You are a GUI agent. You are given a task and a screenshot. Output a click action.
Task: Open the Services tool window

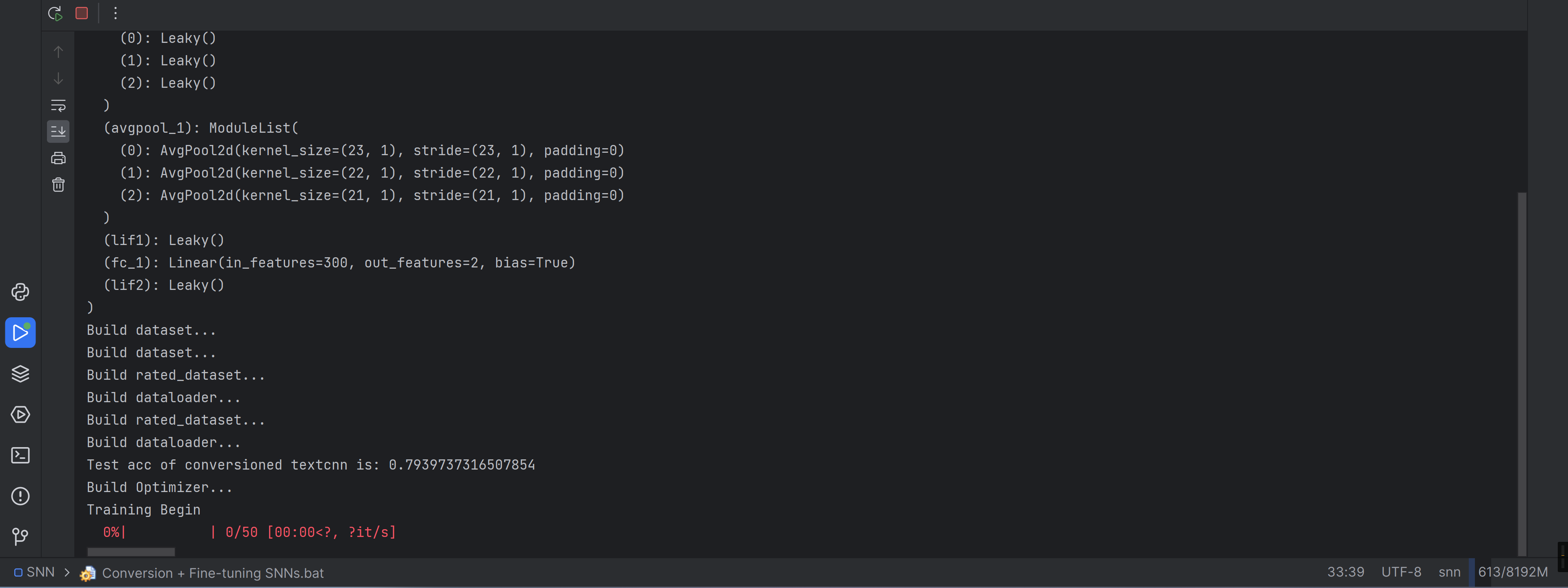pyautogui.click(x=20, y=414)
